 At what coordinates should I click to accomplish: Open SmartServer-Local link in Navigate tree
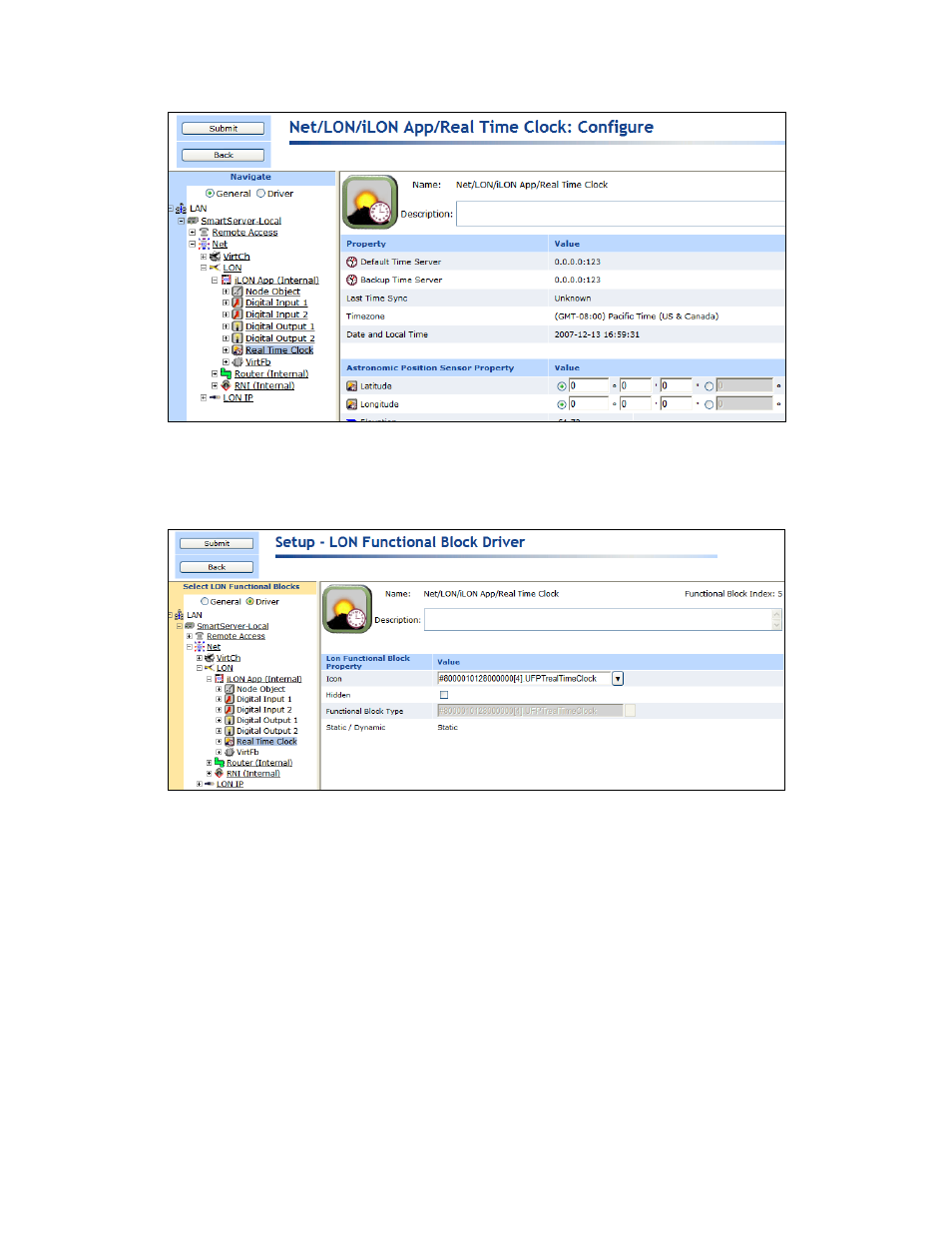(x=240, y=221)
